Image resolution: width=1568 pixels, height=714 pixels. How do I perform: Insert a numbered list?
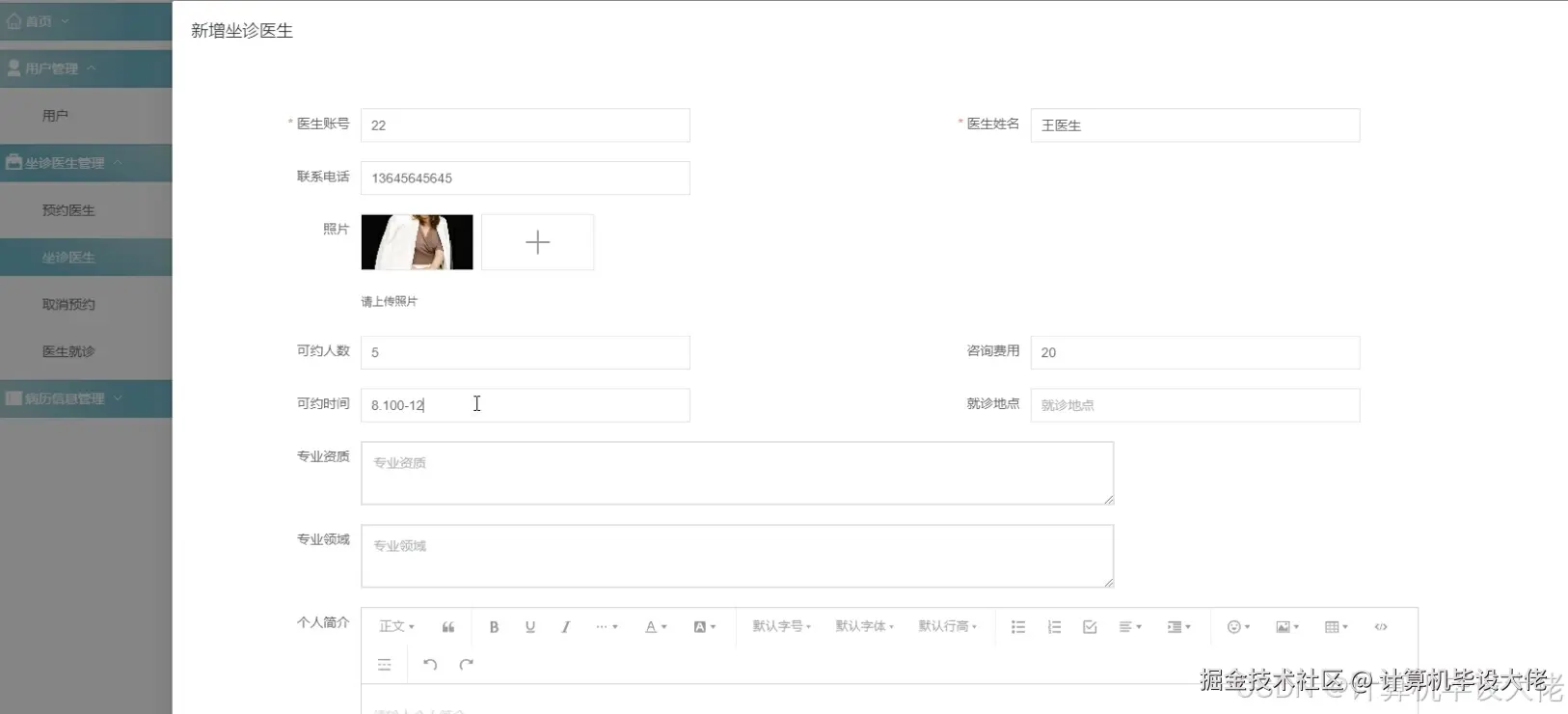point(1054,627)
